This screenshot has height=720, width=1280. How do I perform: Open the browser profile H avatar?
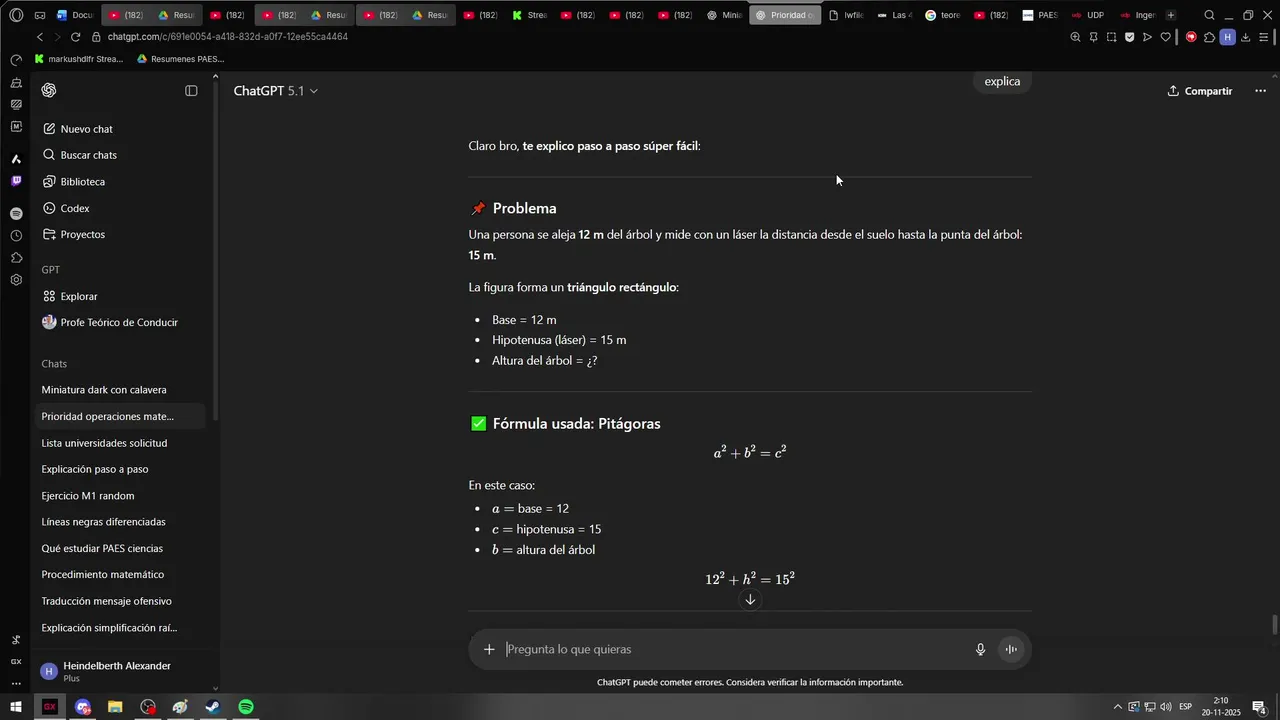click(1227, 37)
